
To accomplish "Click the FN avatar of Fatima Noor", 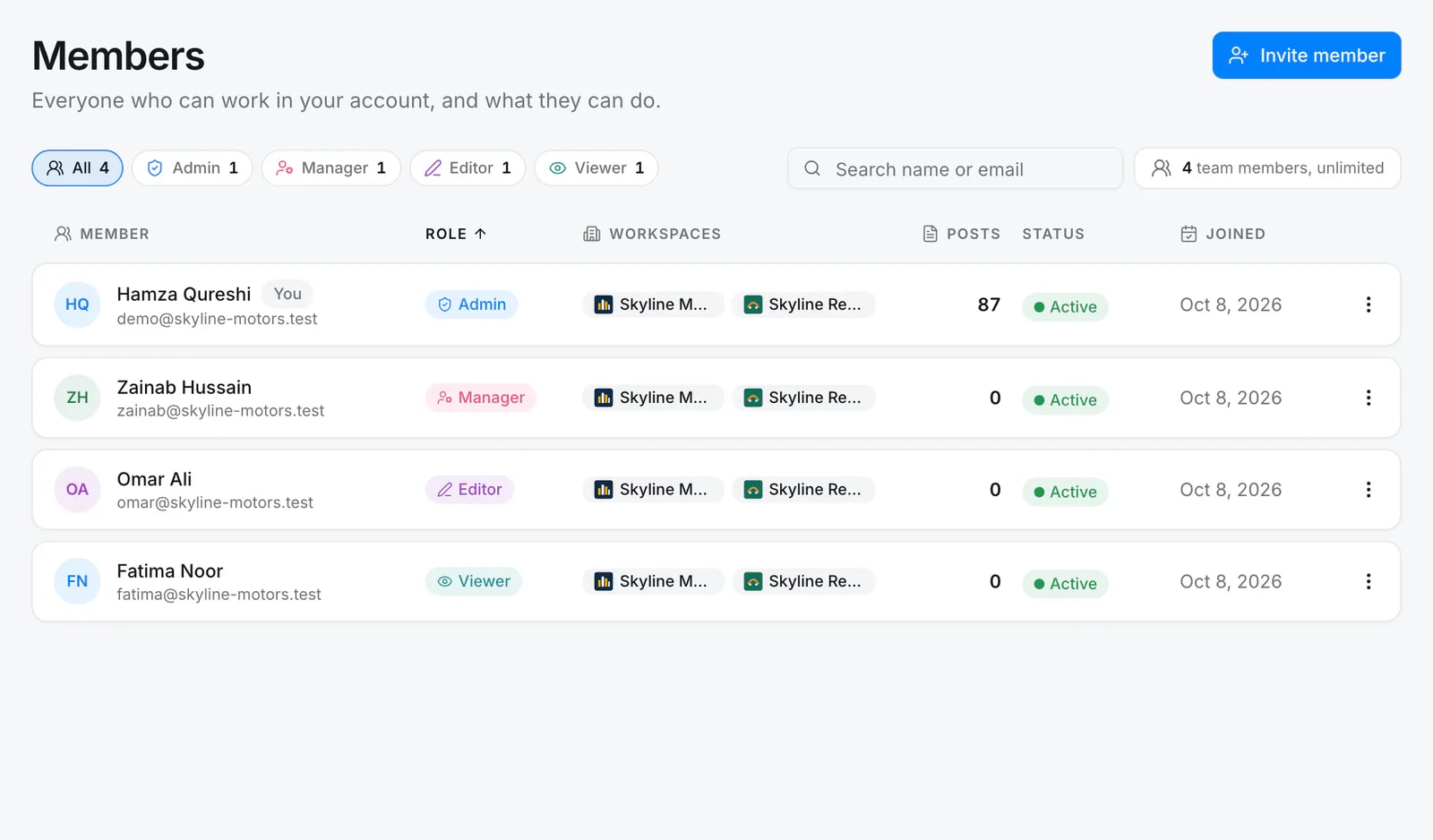I will [77, 581].
